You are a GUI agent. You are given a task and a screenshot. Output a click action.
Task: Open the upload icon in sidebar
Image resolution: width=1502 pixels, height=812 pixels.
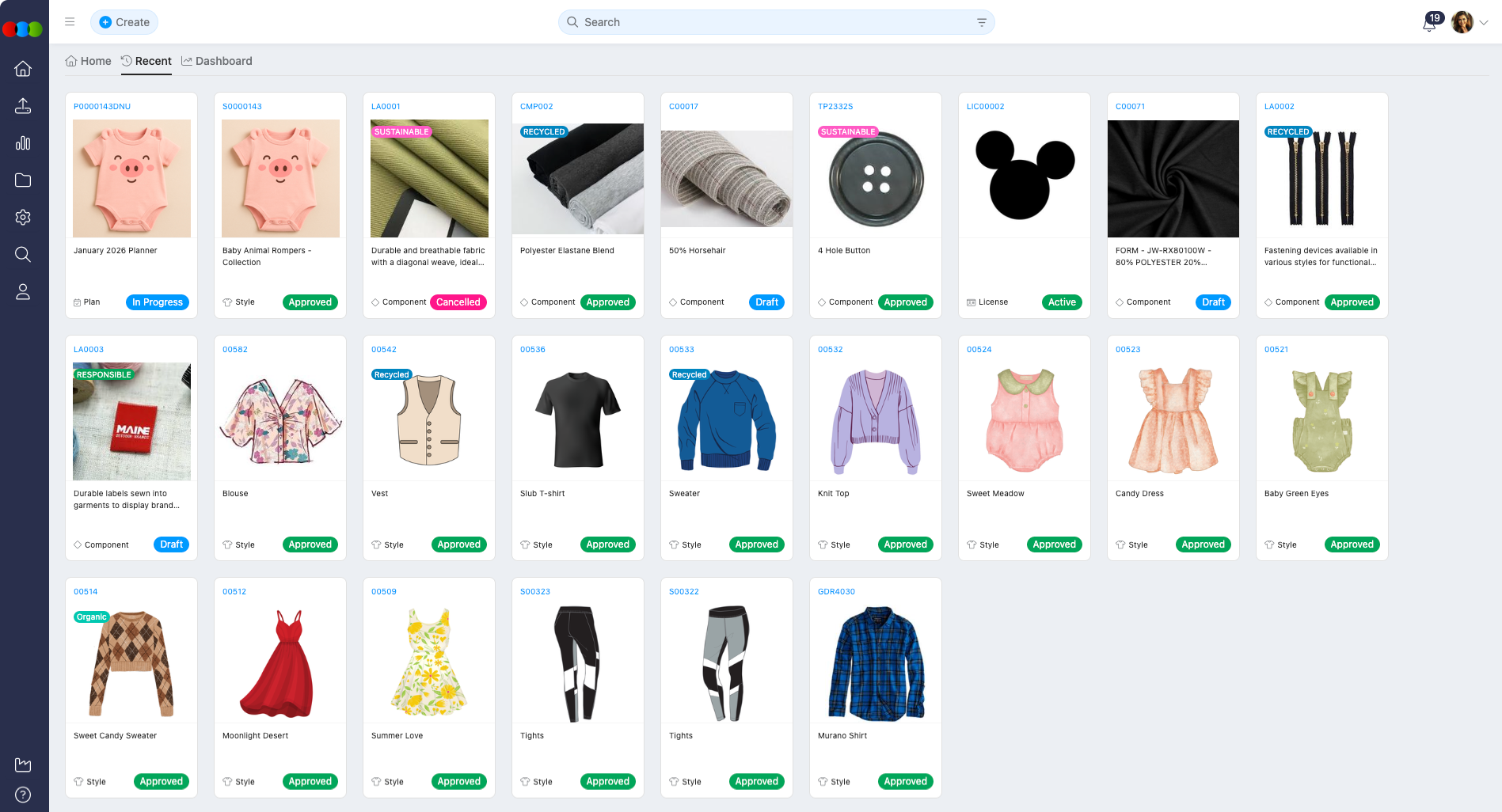click(x=23, y=106)
